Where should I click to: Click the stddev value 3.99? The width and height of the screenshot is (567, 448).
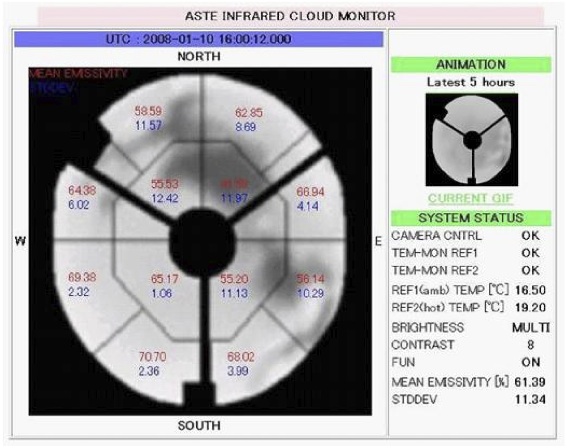(238, 371)
